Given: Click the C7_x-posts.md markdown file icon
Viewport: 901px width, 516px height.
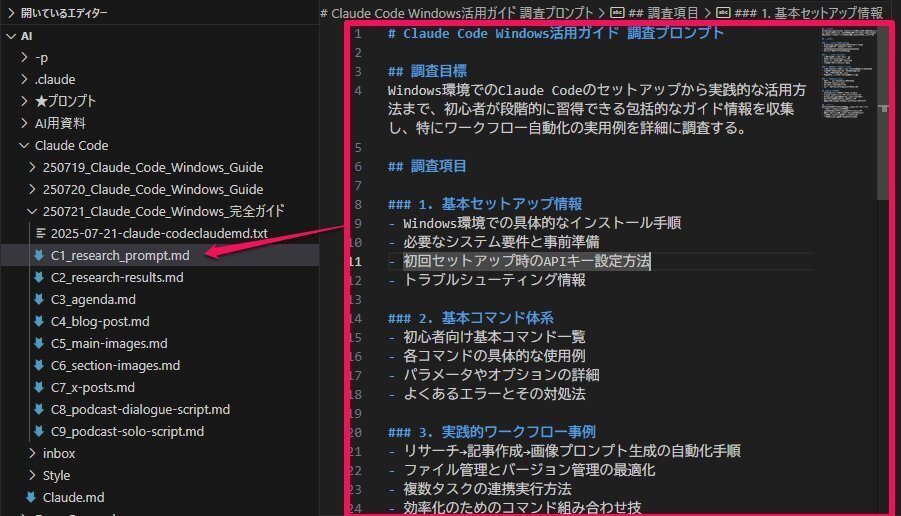Looking at the screenshot, I should [39, 387].
